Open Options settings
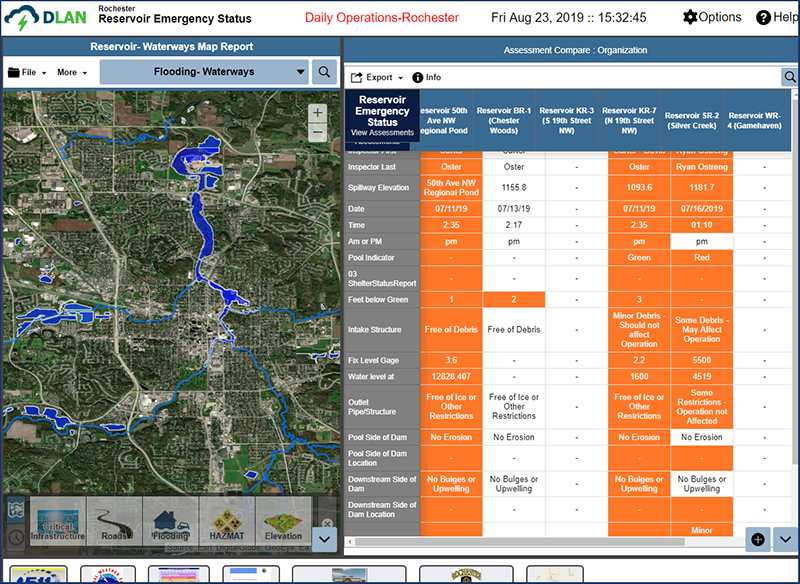Screen dimensions: 800x584 pos(712,17)
